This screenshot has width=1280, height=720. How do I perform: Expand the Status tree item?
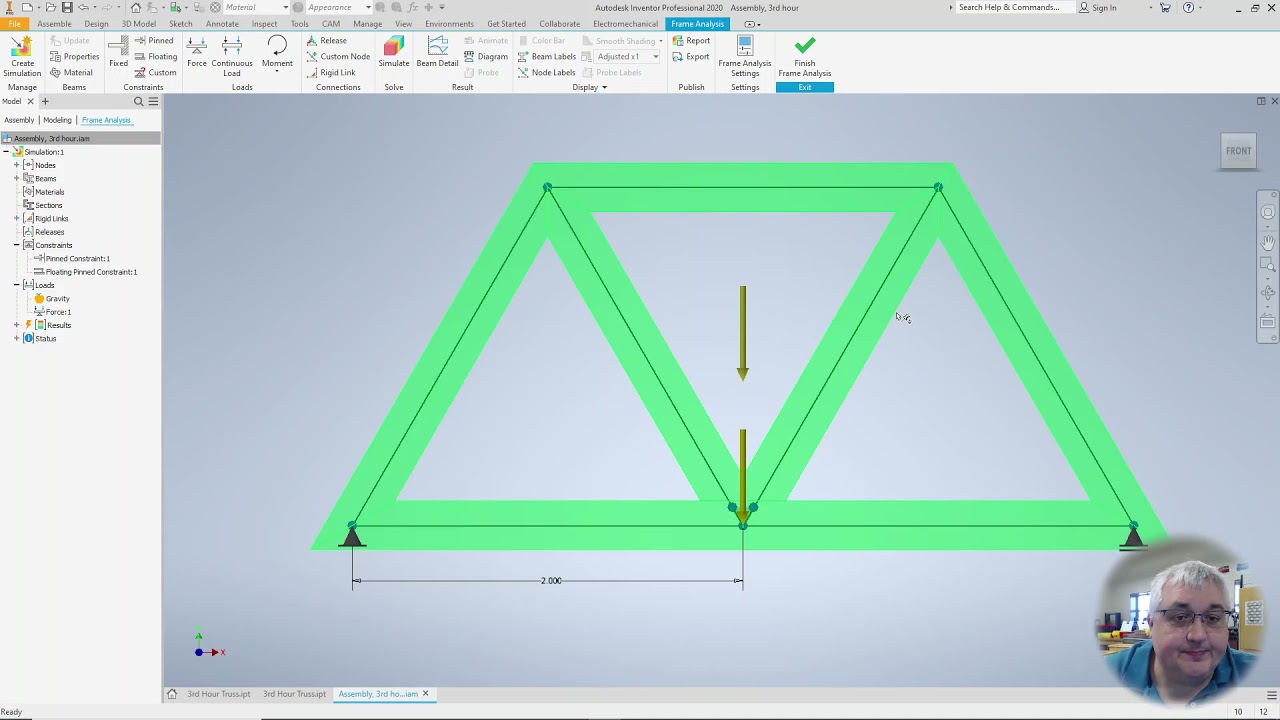point(17,338)
